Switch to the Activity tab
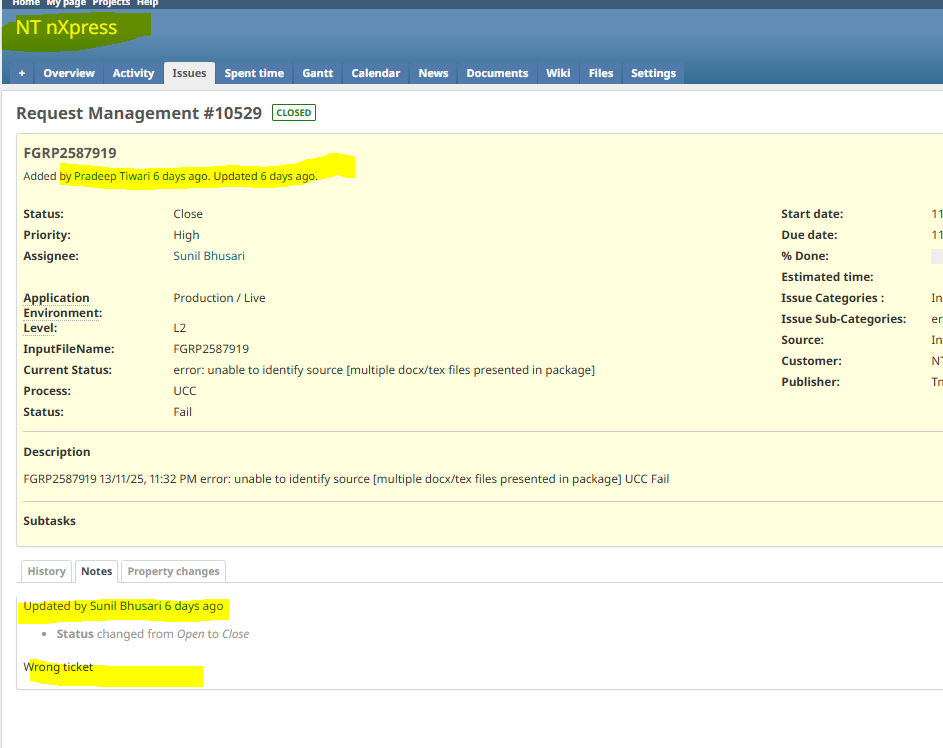 click(x=133, y=73)
